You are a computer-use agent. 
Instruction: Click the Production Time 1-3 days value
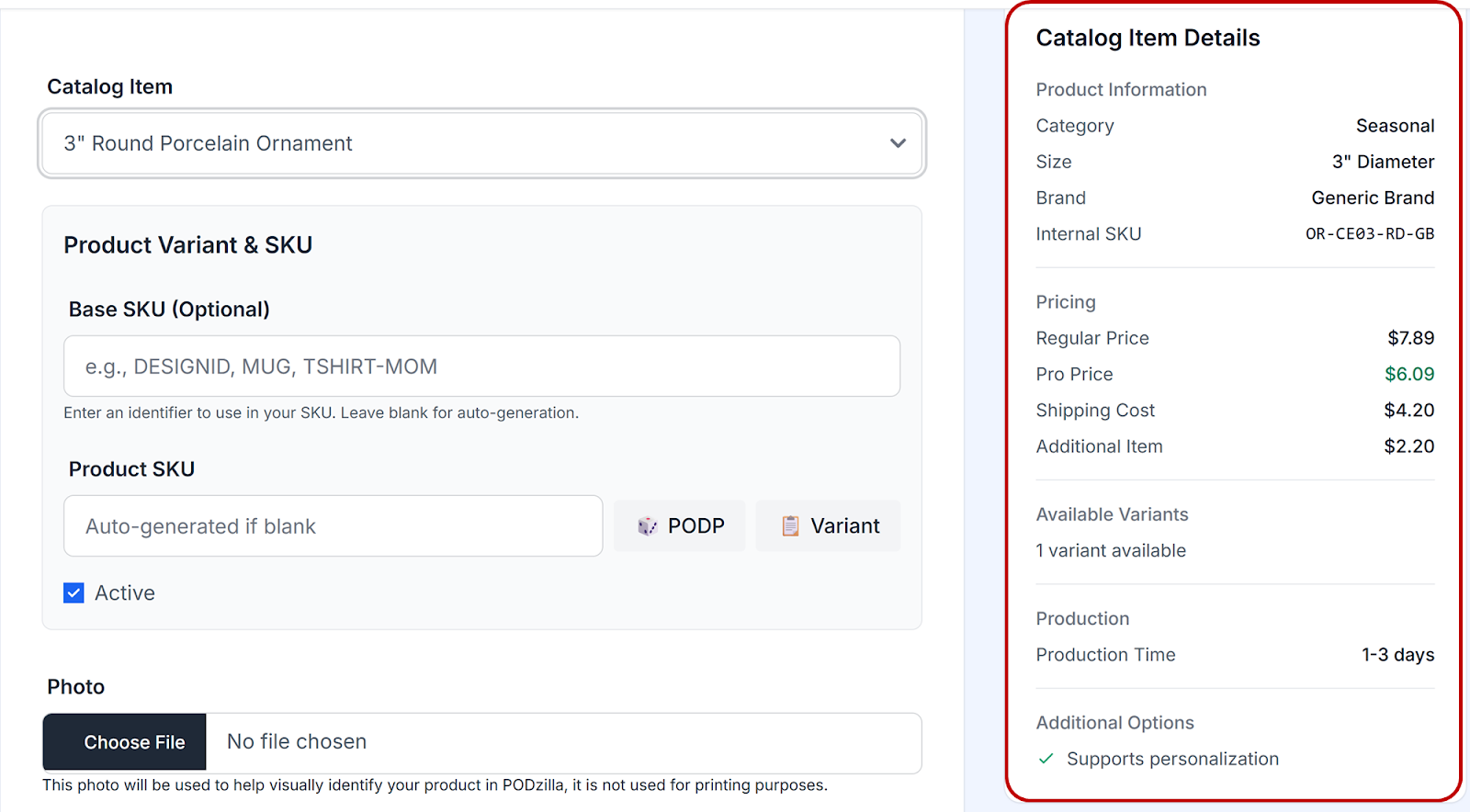(1397, 655)
